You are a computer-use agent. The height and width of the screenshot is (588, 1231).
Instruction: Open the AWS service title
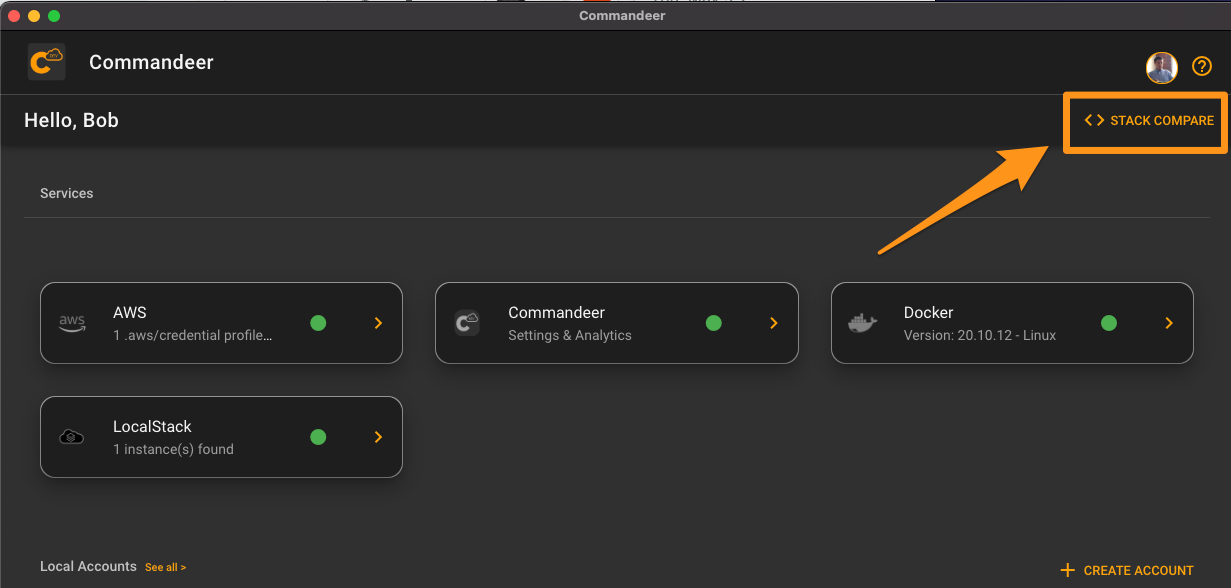click(x=130, y=313)
